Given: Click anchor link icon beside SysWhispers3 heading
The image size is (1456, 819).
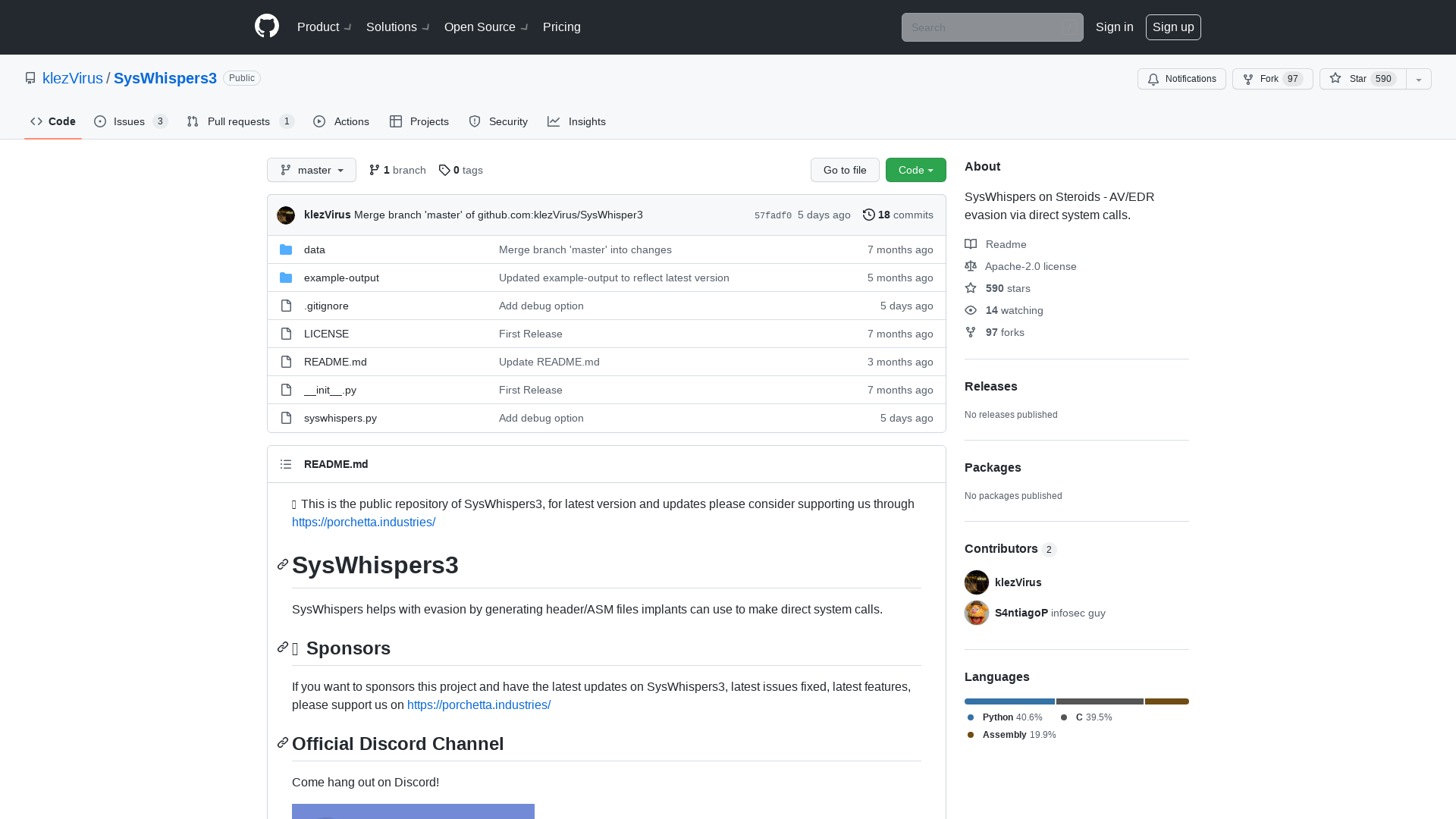Looking at the screenshot, I should click(283, 565).
